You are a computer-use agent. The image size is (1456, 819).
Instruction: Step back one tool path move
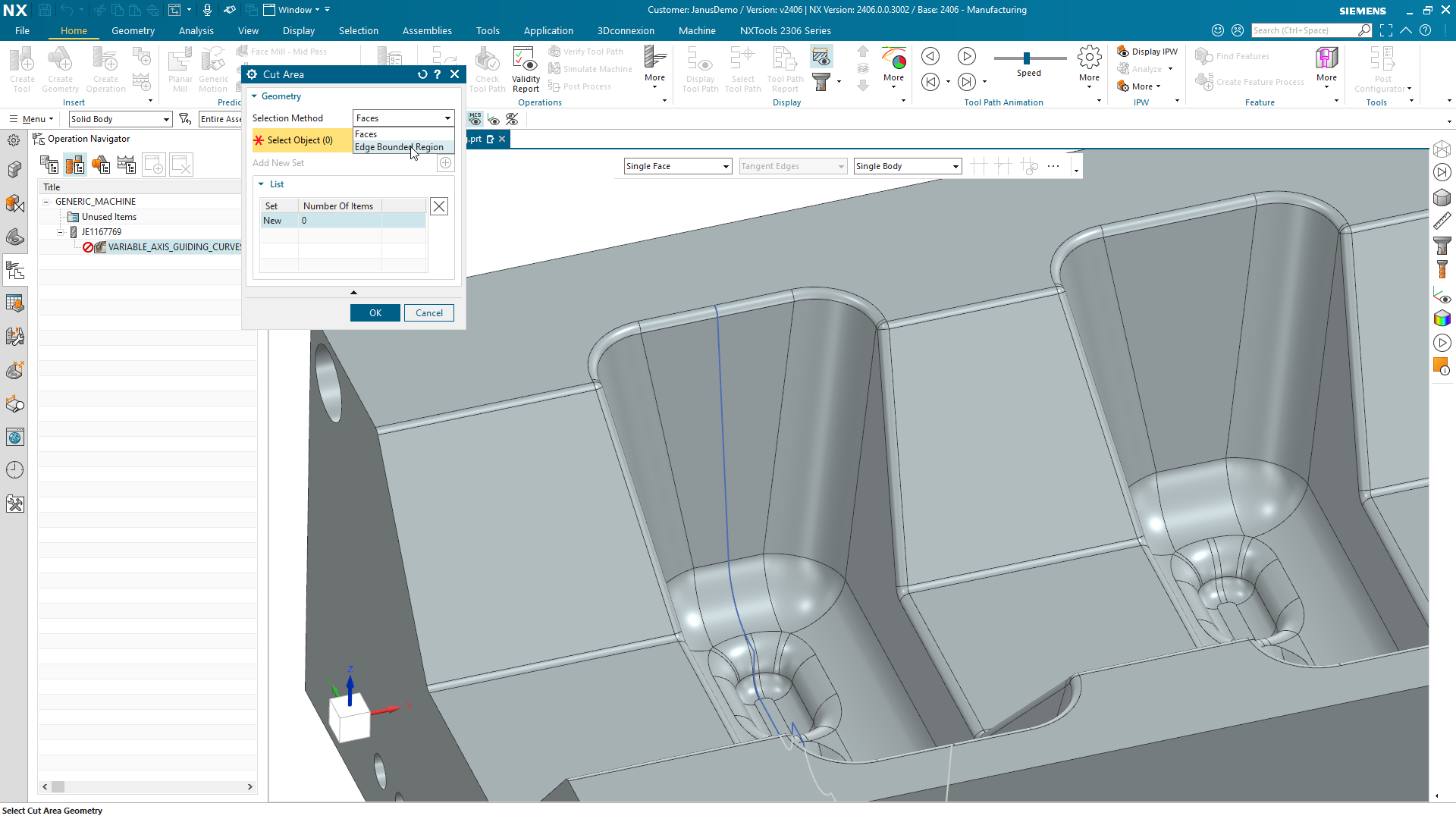(930, 56)
